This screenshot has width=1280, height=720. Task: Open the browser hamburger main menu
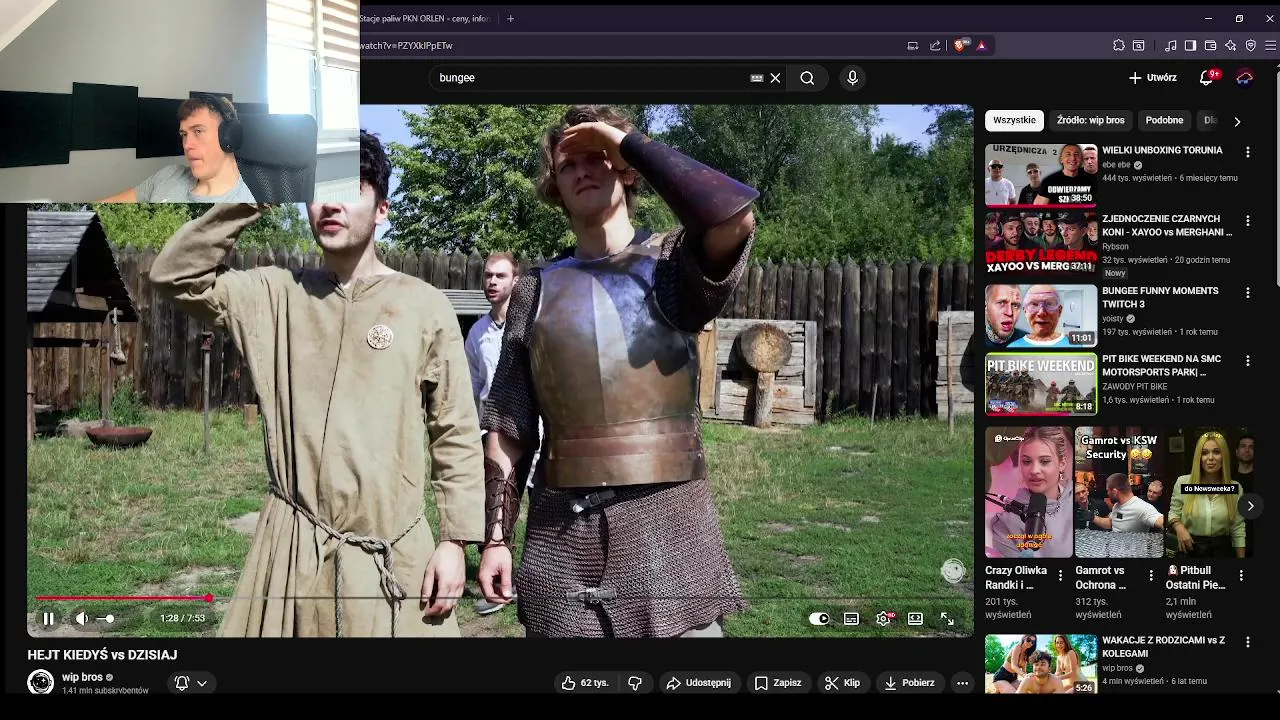[x=1270, y=45]
